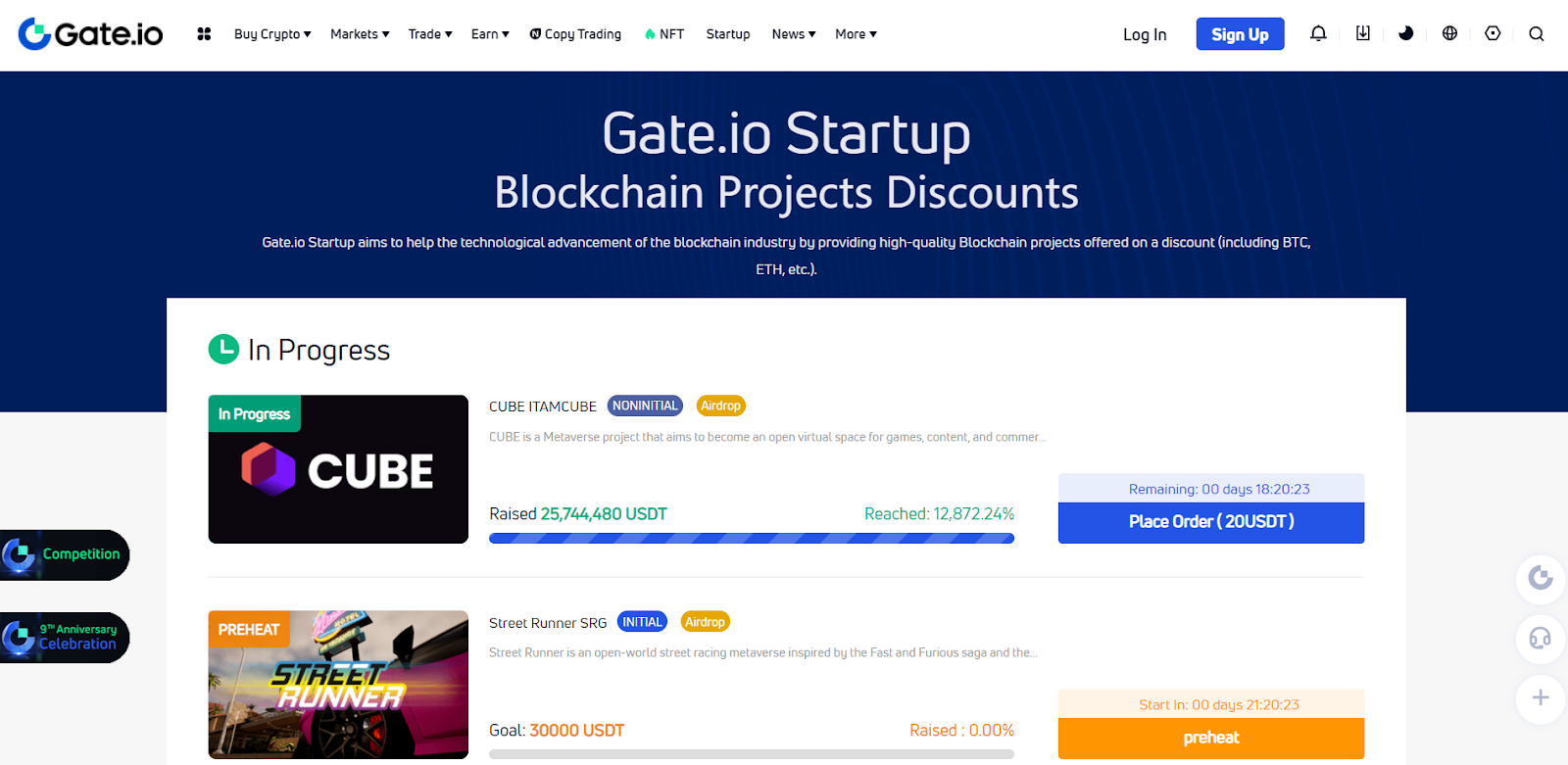Open the Street Runner project thumbnail
This screenshot has height=765, width=1568.
coord(338,685)
